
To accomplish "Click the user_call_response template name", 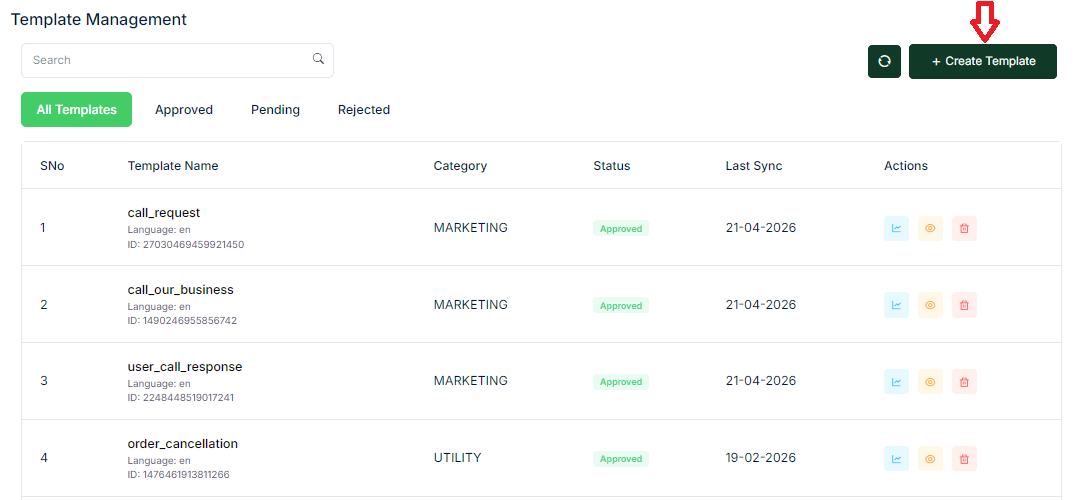I will pos(185,367).
